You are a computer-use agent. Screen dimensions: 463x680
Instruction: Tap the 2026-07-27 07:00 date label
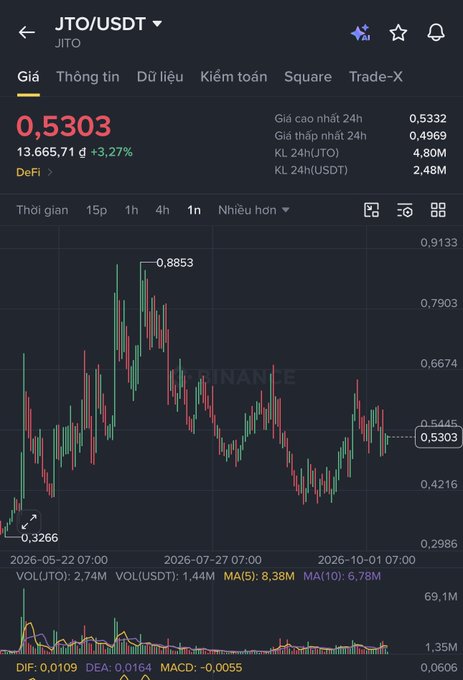tap(212, 560)
